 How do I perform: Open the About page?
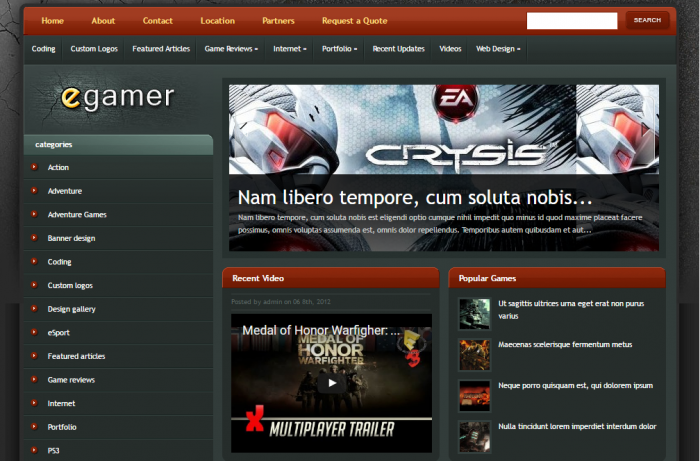(x=103, y=21)
